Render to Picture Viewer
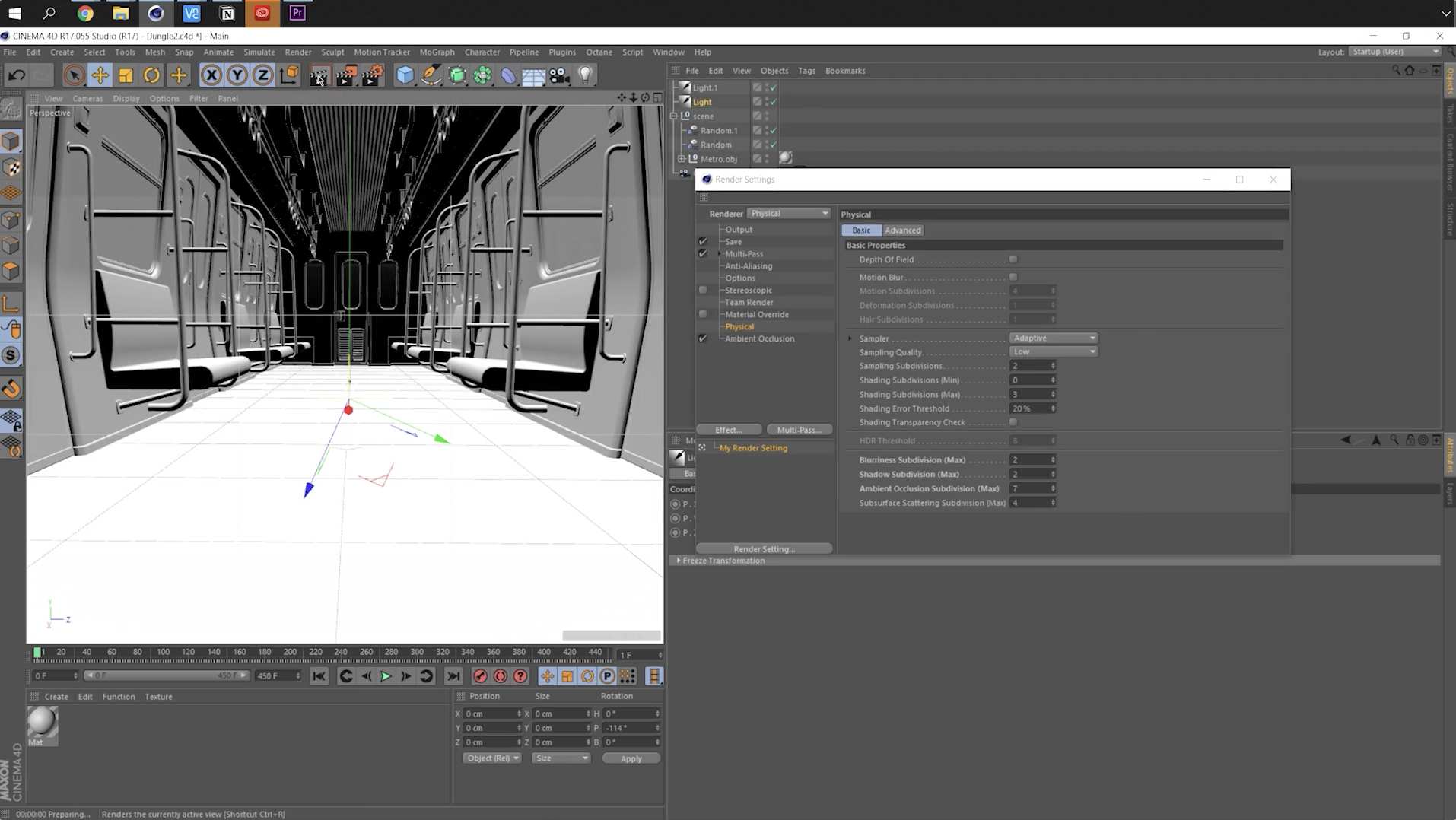This screenshot has height=820, width=1456. pos(346,75)
